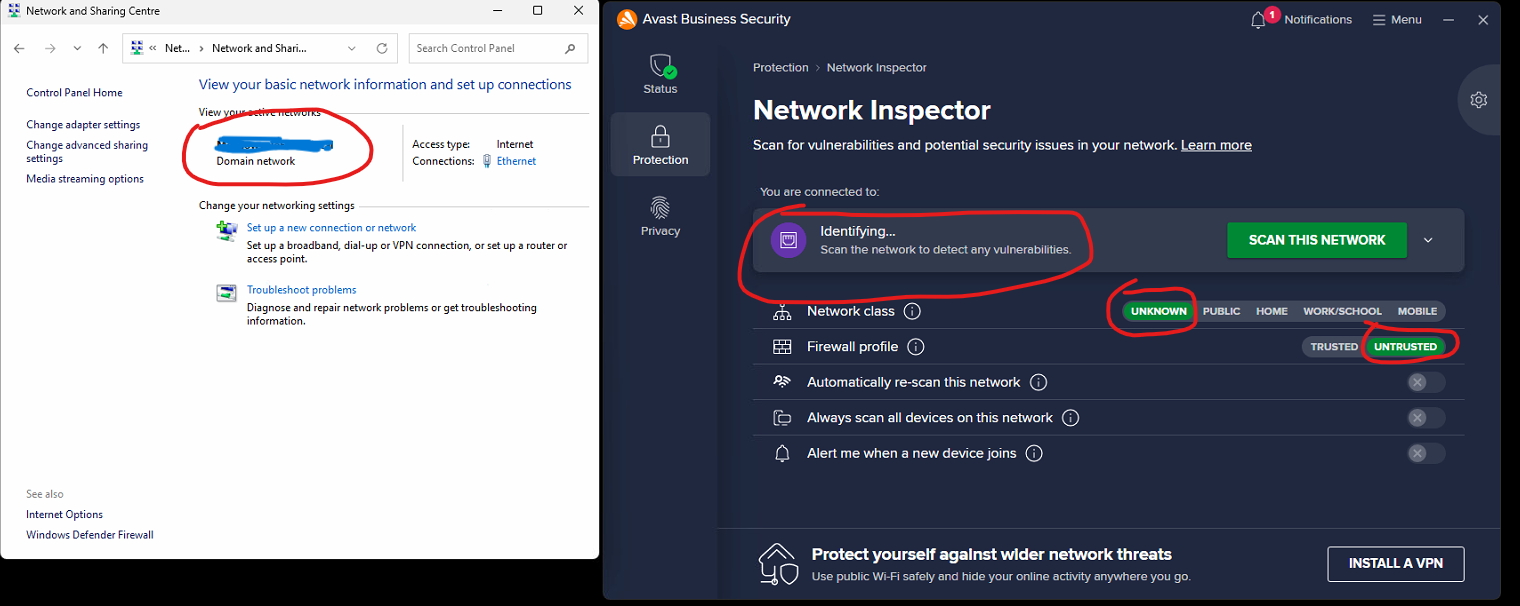Select Home network class

1272,311
